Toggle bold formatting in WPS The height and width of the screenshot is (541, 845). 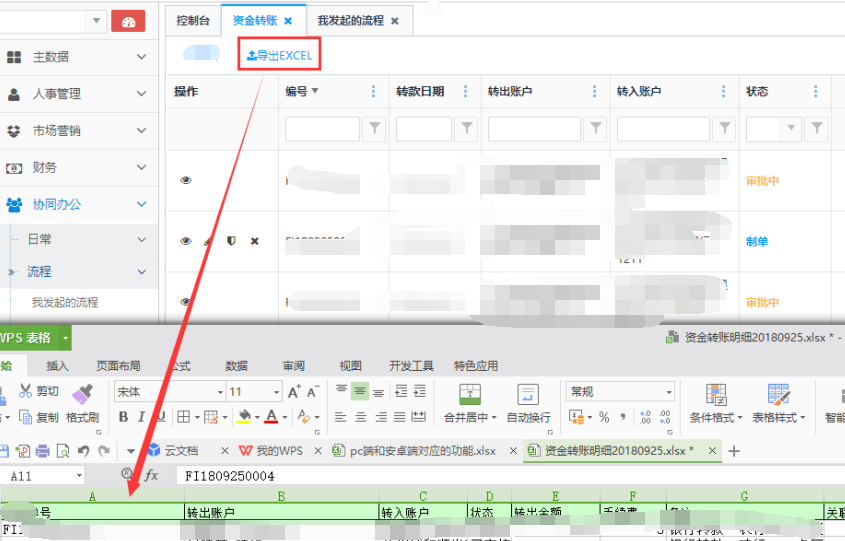122,417
